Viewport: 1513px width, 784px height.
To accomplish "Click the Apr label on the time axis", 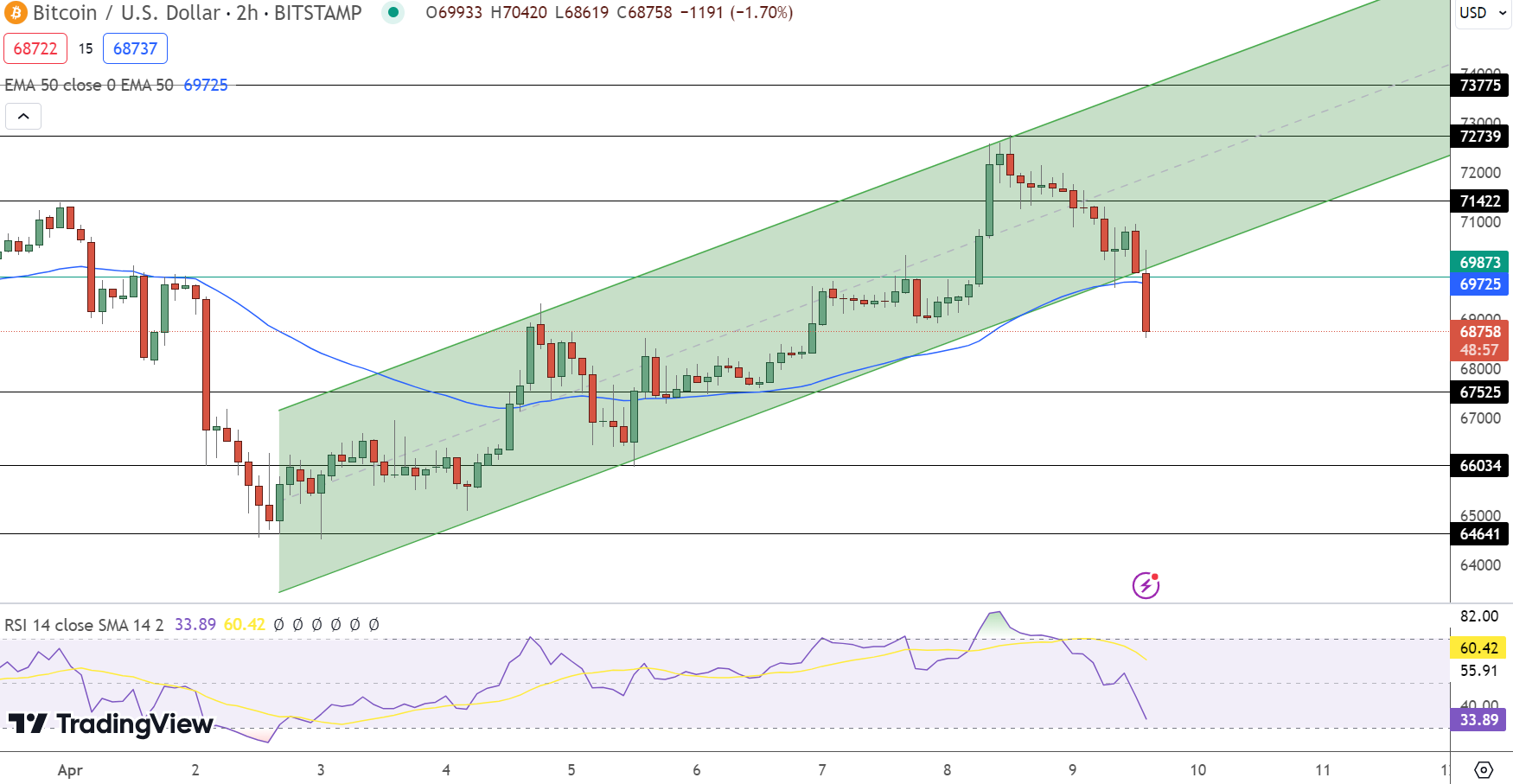I will pos(70,769).
